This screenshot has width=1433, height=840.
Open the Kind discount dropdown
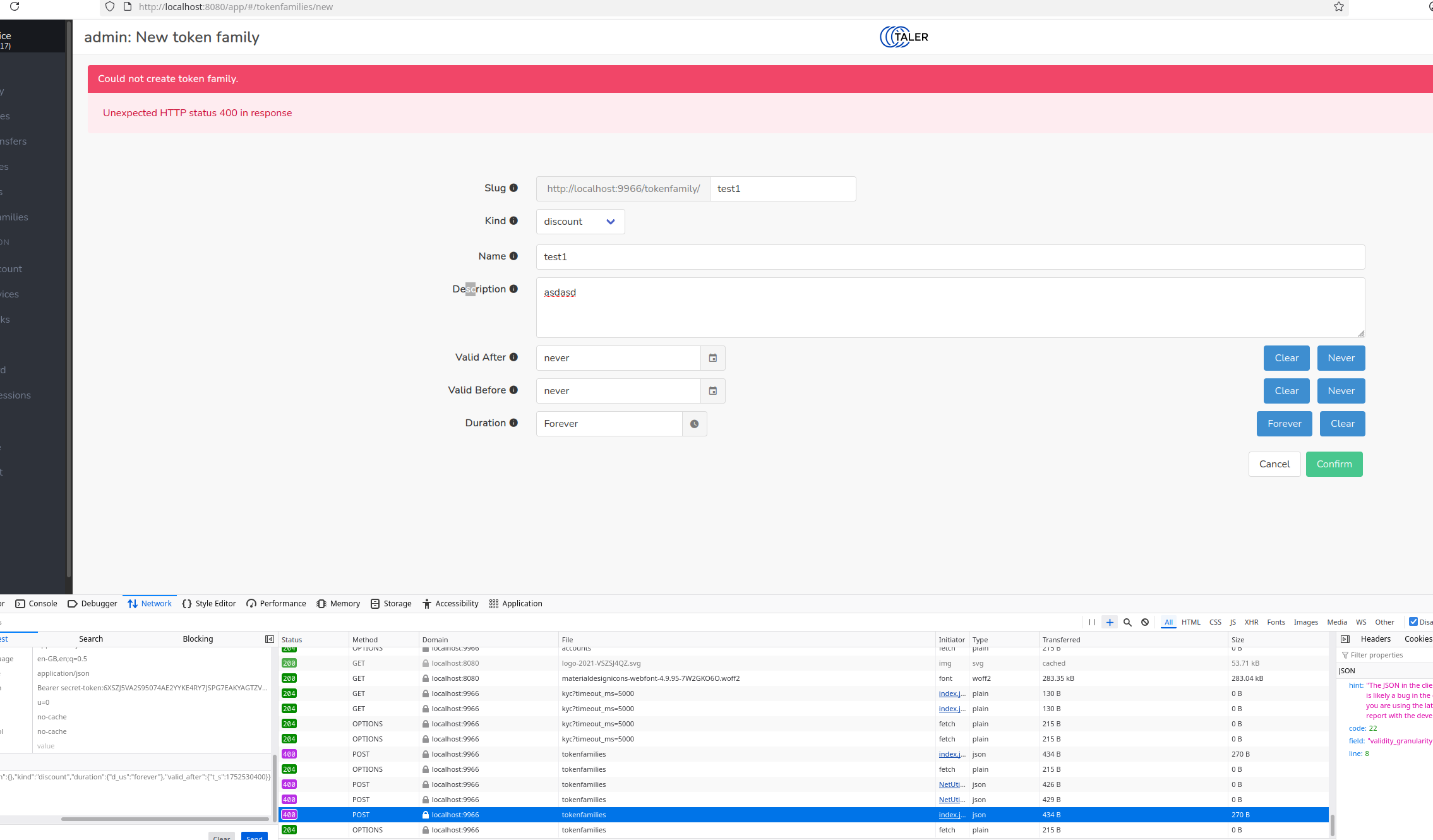(580, 222)
